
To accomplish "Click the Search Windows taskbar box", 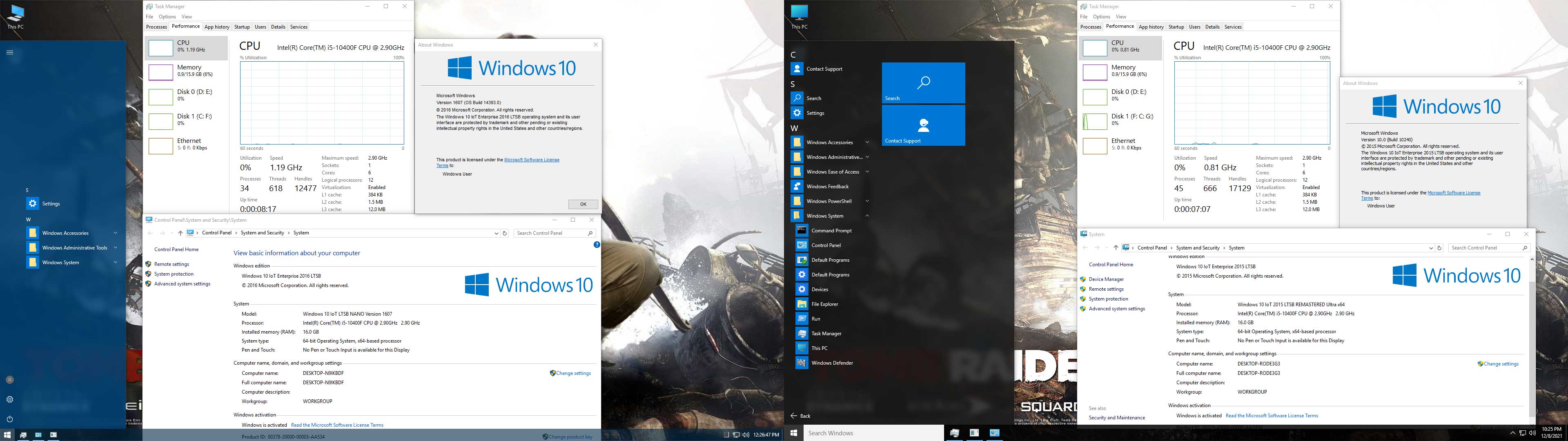I will 873,433.
